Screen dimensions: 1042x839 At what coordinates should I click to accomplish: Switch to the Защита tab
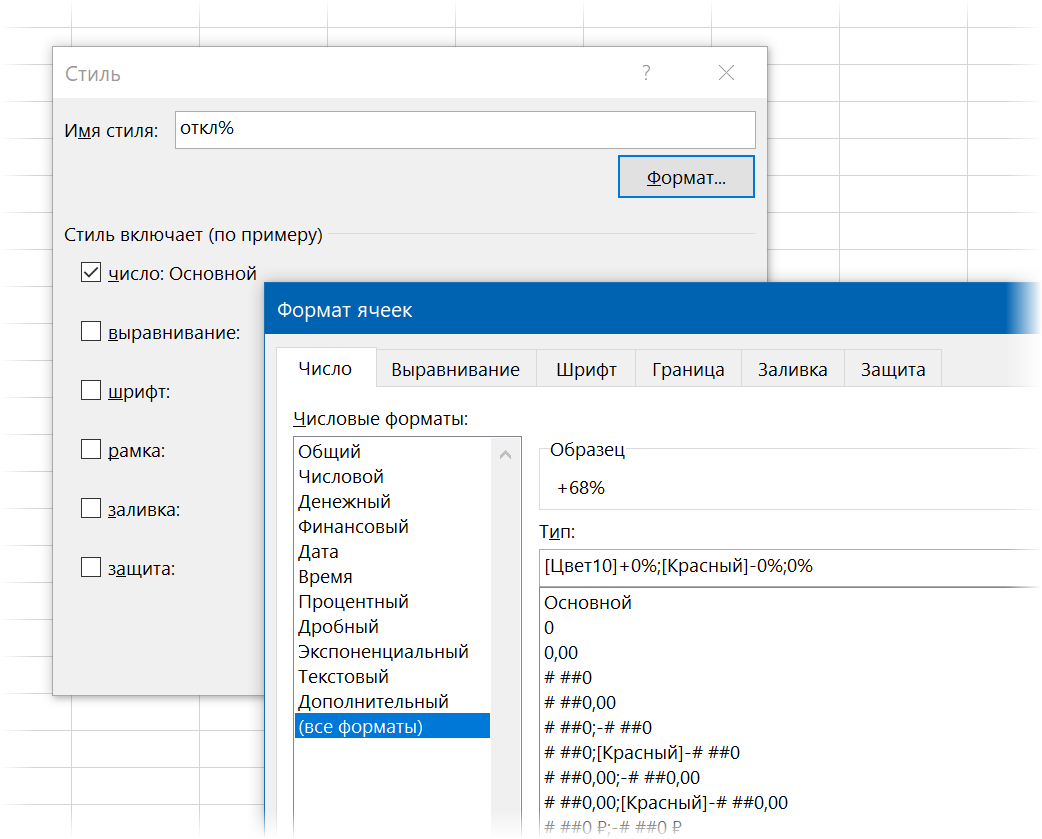[x=893, y=369]
